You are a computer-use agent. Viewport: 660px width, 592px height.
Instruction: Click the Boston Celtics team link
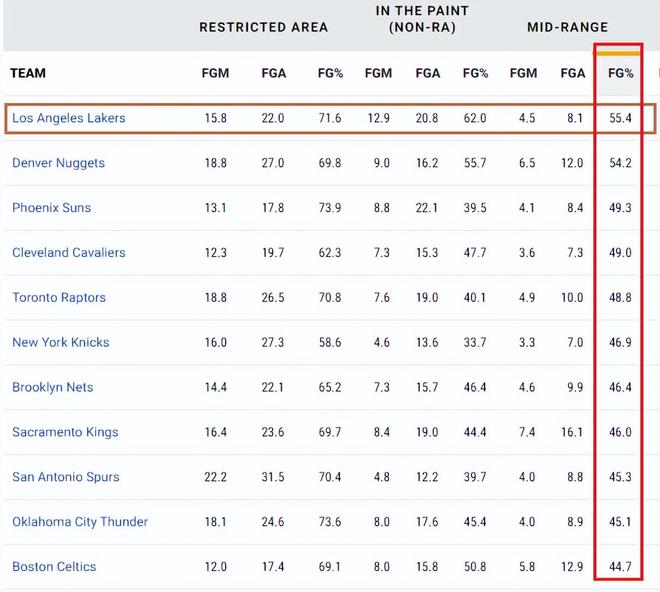pos(54,567)
